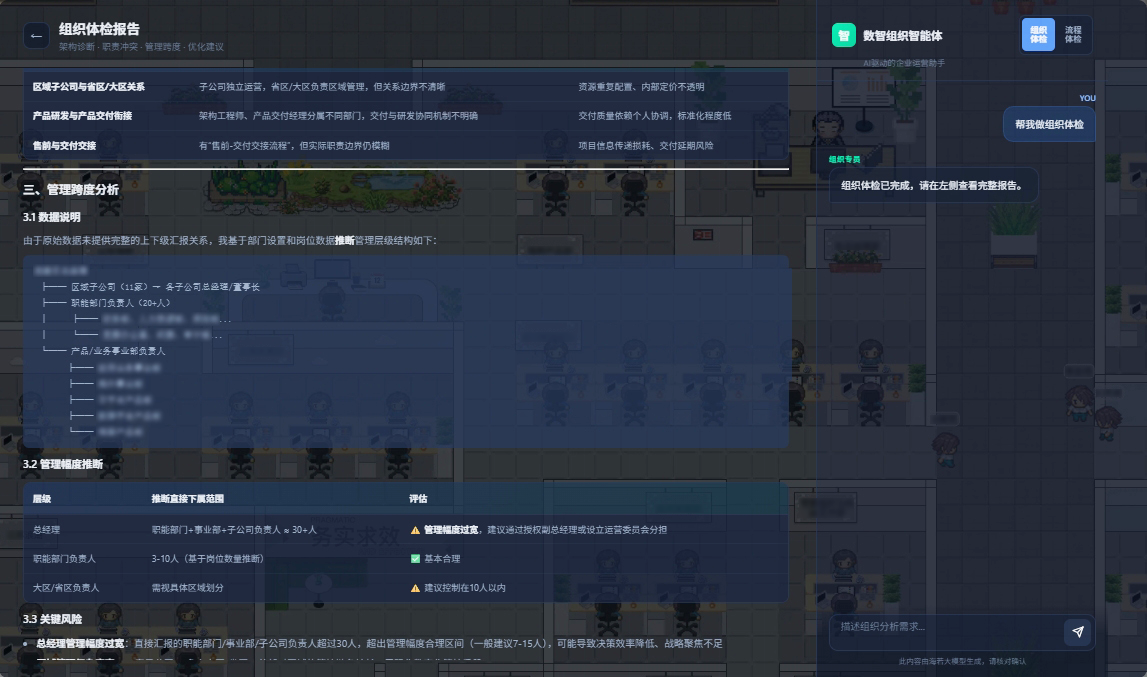Viewport: 1147px width, 677px height.
Task: Switch to the 组织体检 tab
Action: pos(1038,35)
